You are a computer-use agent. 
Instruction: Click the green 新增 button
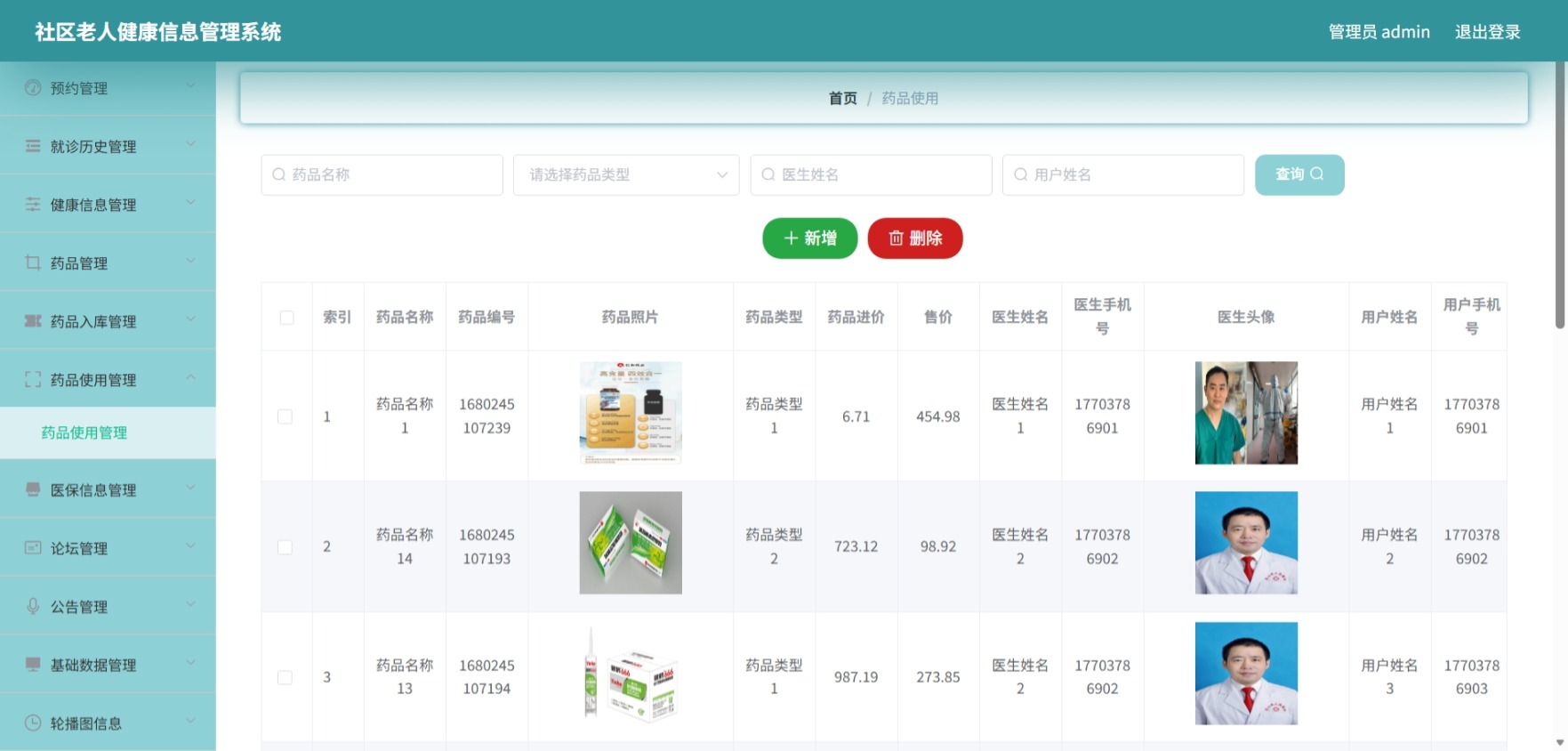809,238
